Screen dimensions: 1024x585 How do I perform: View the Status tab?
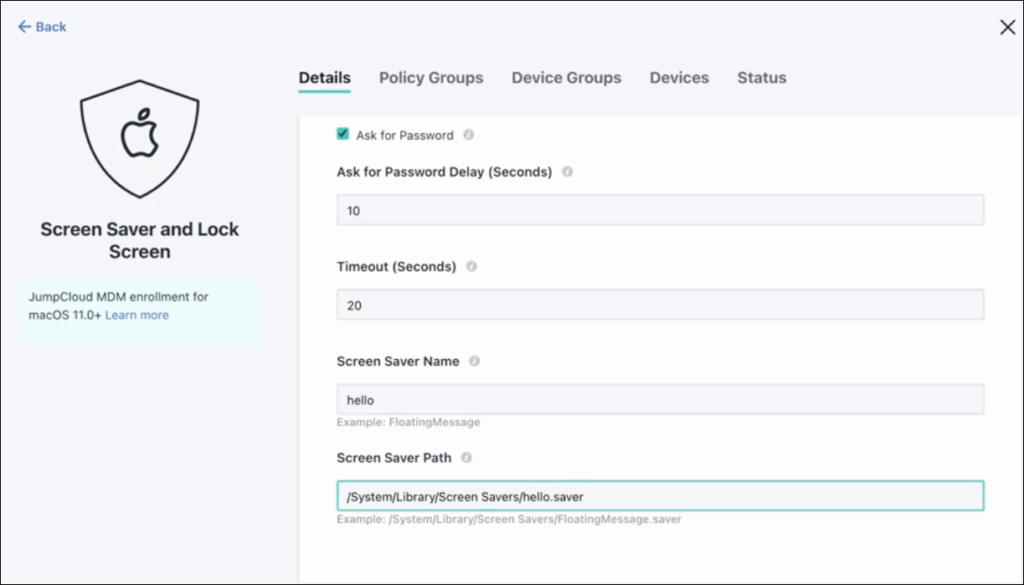761,78
